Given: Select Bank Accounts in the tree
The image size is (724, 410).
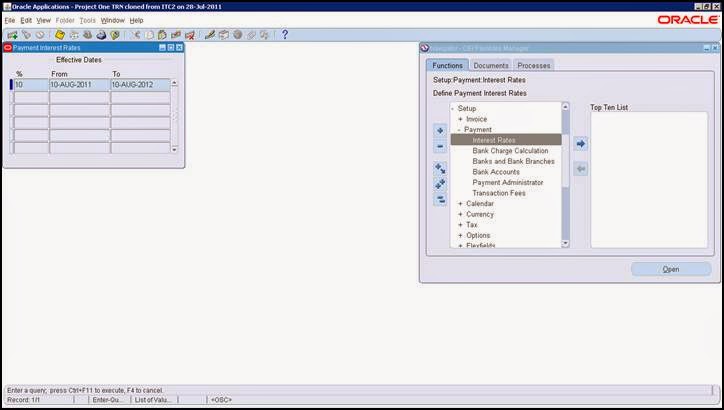Looking at the screenshot, I should [496, 172].
